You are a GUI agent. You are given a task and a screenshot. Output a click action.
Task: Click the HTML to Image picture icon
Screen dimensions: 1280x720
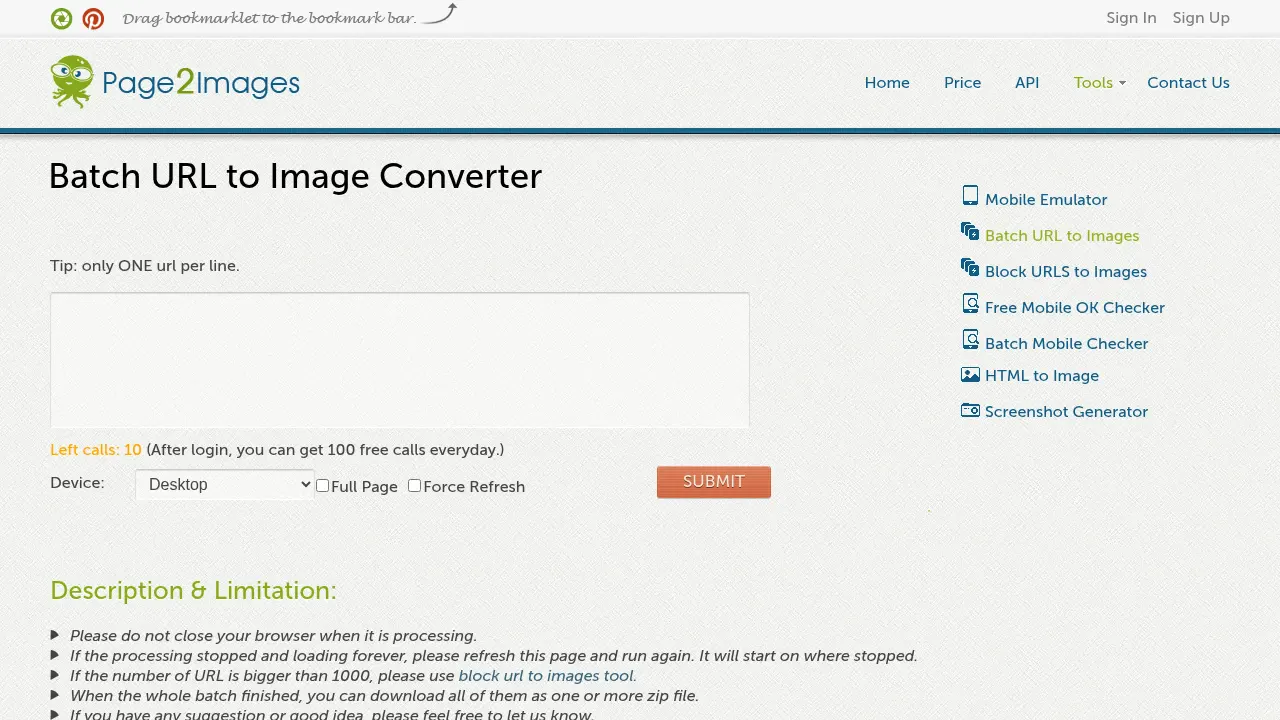point(970,375)
